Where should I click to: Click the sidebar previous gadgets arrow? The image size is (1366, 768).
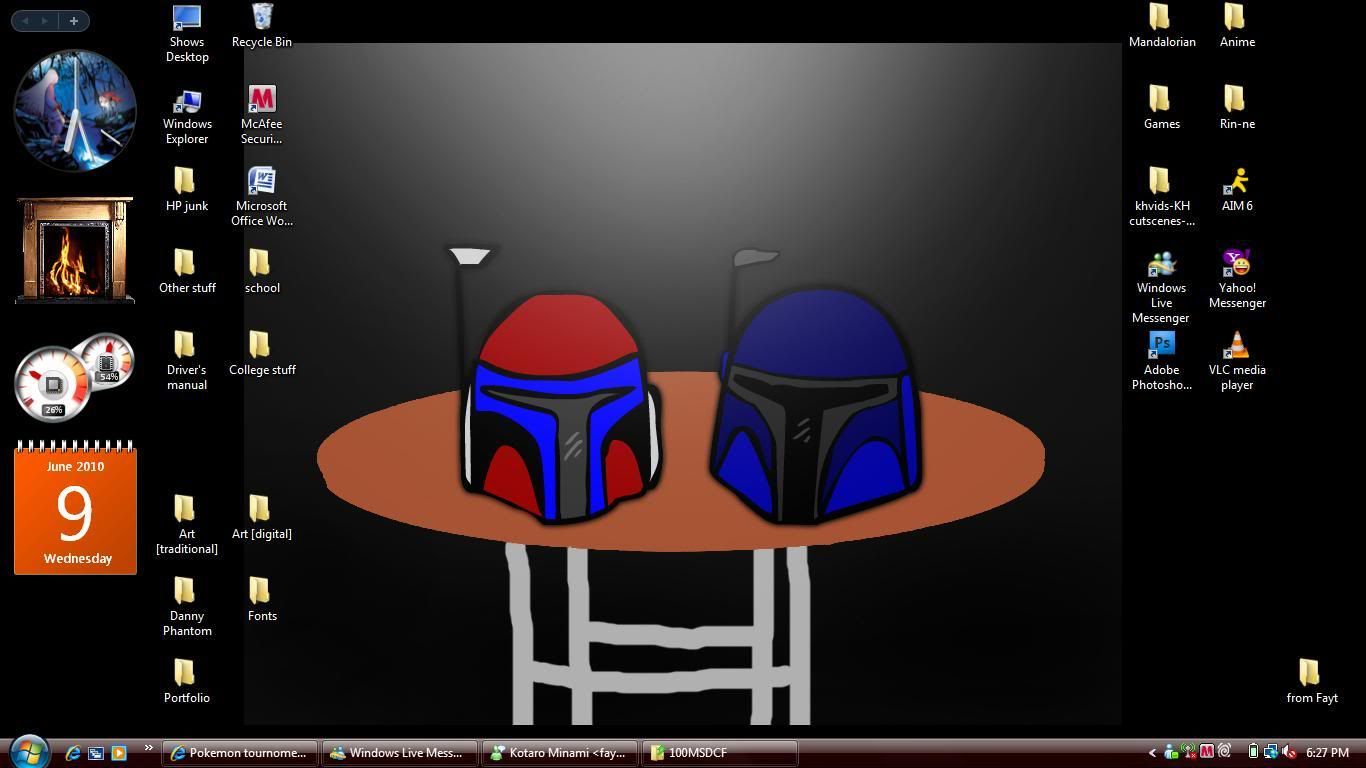pos(25,20)
